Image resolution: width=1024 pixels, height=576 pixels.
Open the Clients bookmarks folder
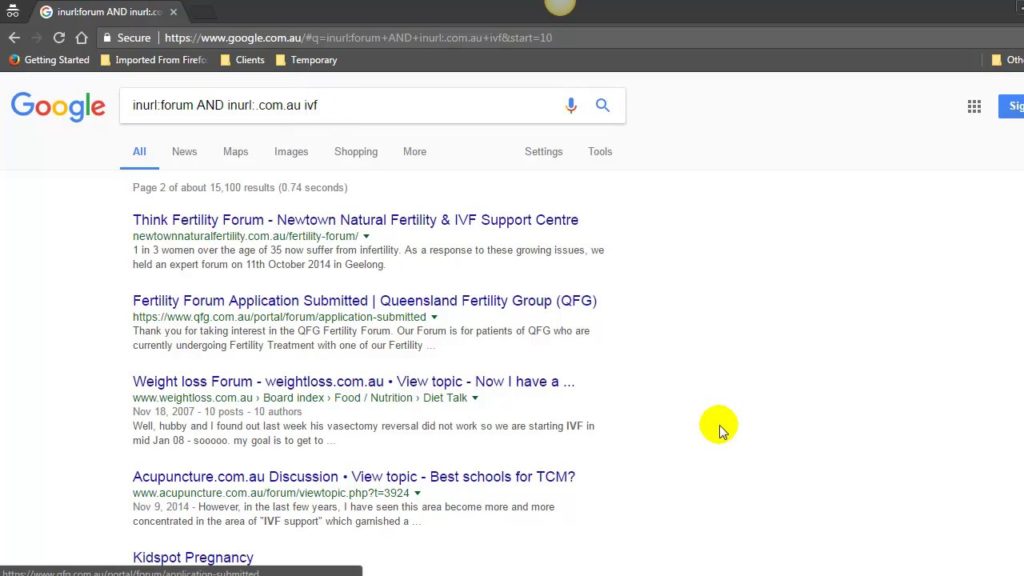(x=243, y=60)
